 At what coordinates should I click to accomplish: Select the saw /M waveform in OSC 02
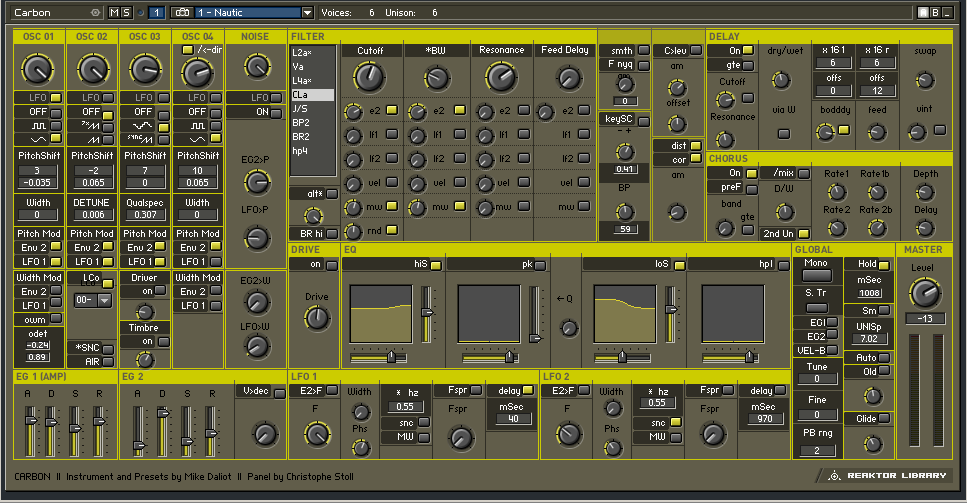point(108,128)
